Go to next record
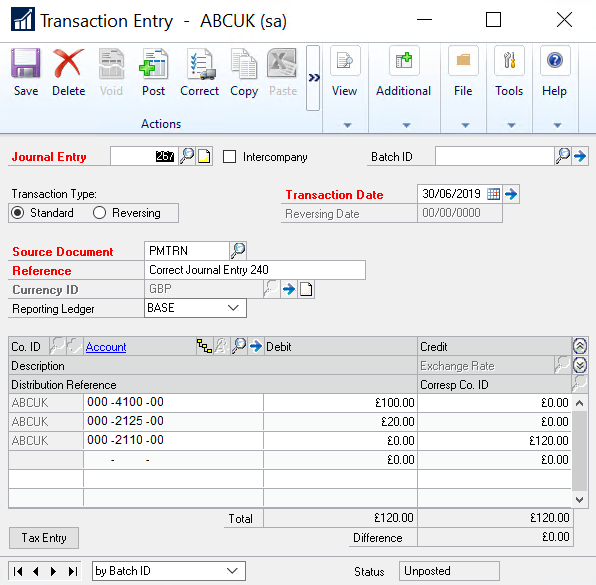 (53, 571)
